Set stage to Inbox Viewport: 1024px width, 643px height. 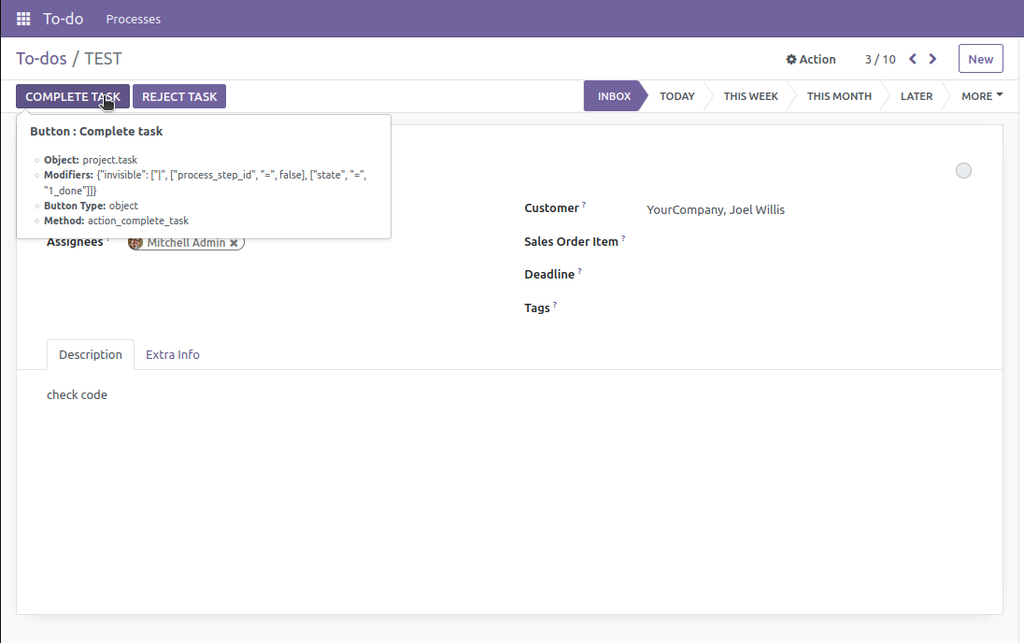click(x=614, y=96)
